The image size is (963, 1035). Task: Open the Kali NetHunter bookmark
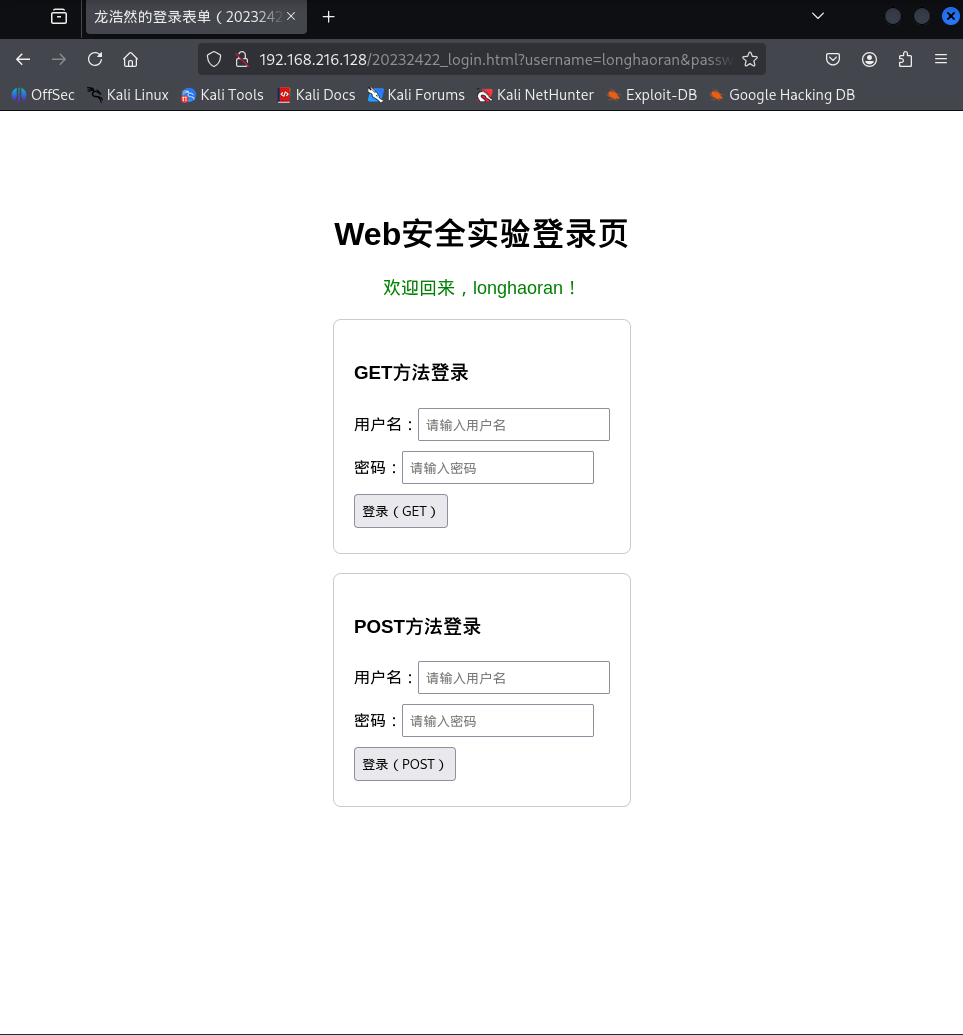pos(535,95)
